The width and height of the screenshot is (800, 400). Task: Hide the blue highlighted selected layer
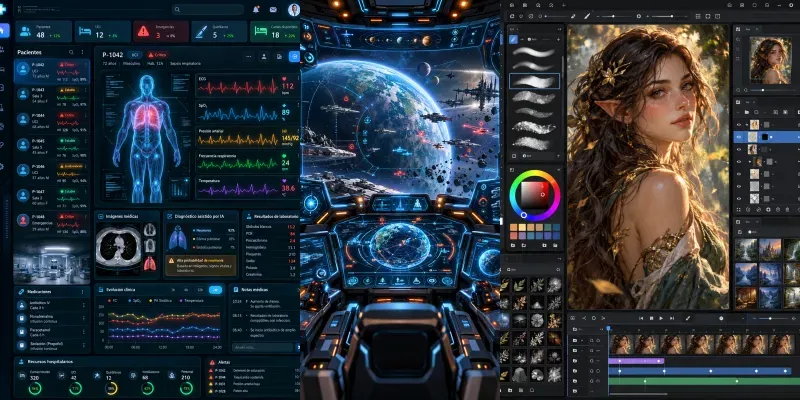point(739,137)
